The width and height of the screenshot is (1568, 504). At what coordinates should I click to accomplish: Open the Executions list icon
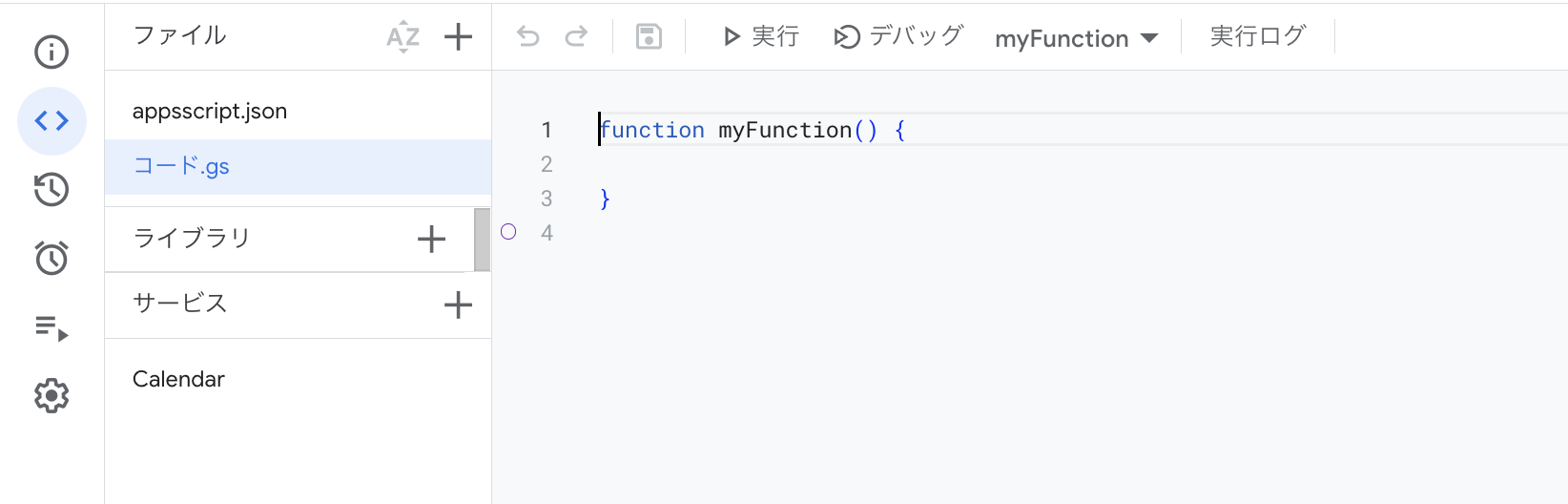(52, 328)
